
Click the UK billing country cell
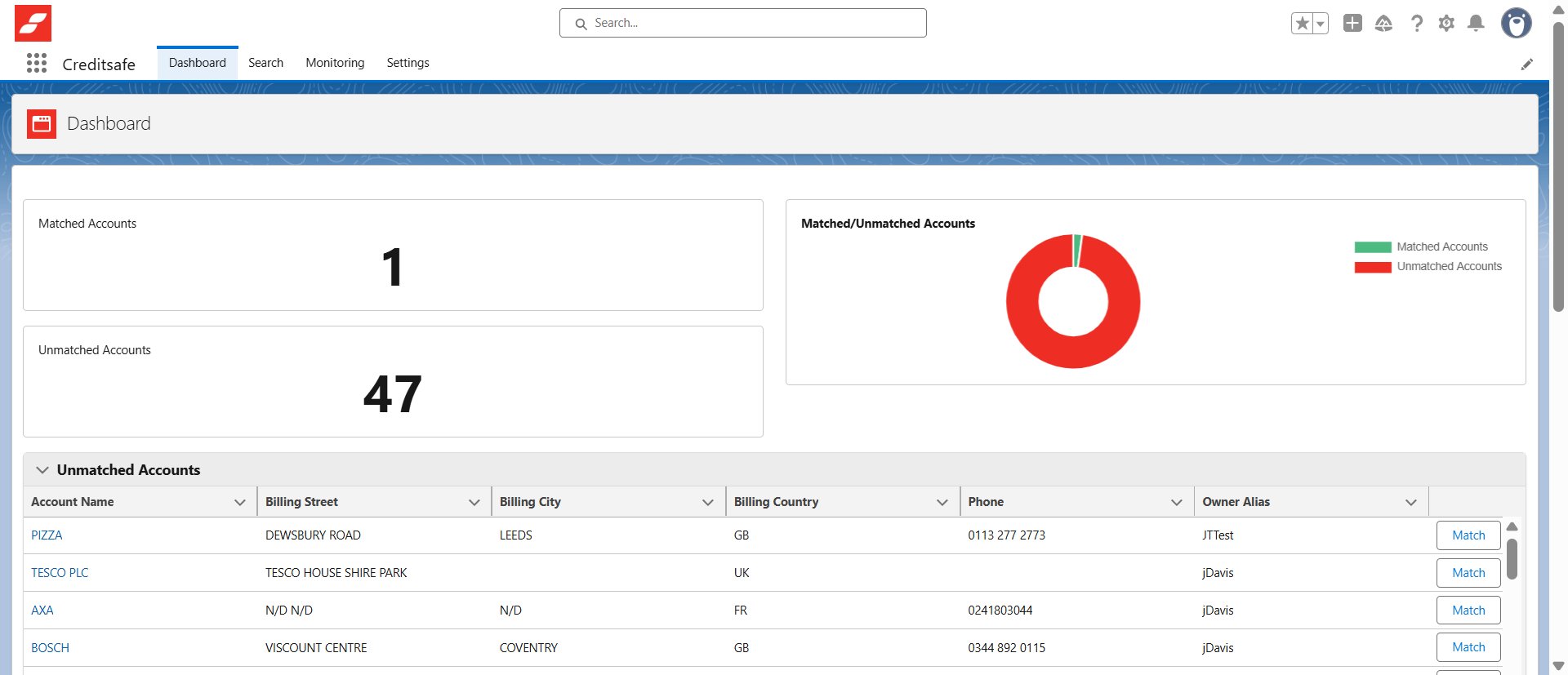click(x=742, y=573)
